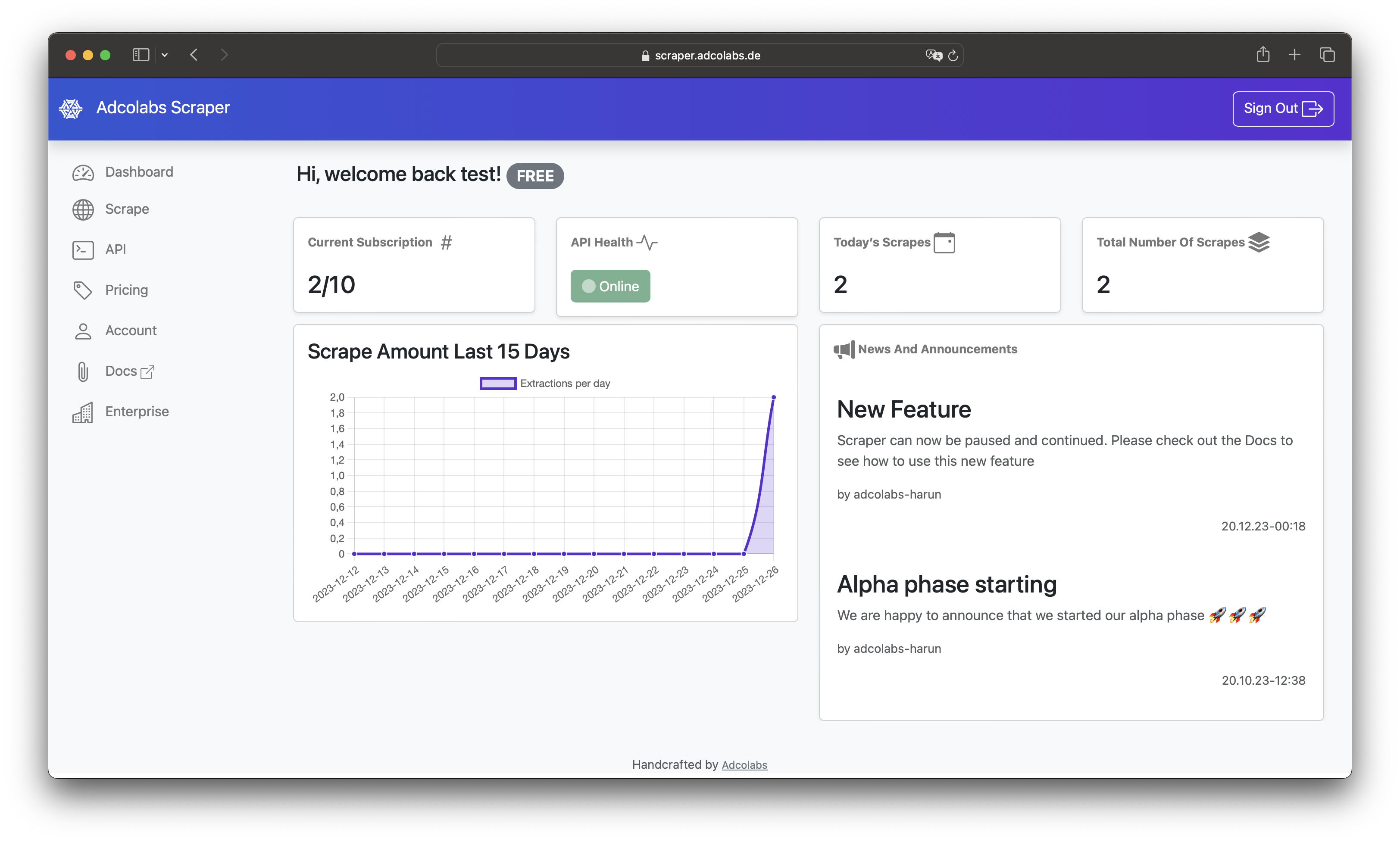This screenshot has width=1400, height=842.
Task: Click the 'Hi, welcome back test!' greeting
Action: click(398, 174)
